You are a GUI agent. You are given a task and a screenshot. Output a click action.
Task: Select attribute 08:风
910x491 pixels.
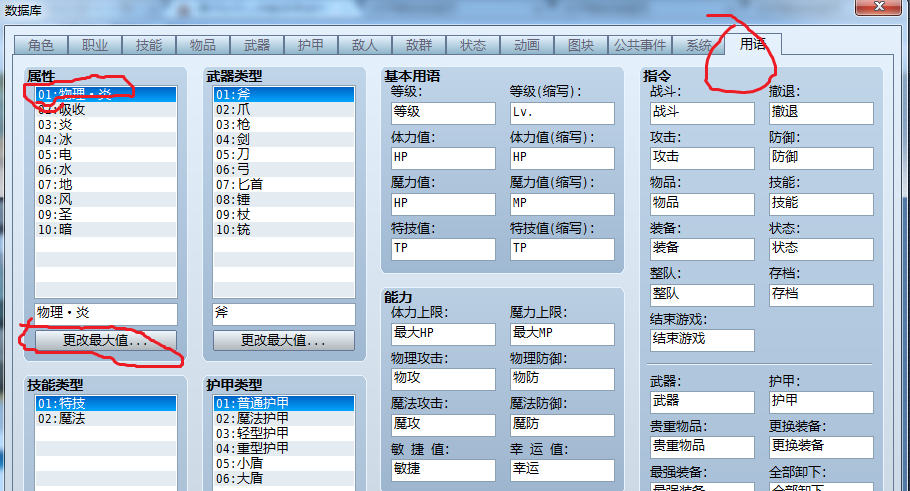[x=106, y=200]
